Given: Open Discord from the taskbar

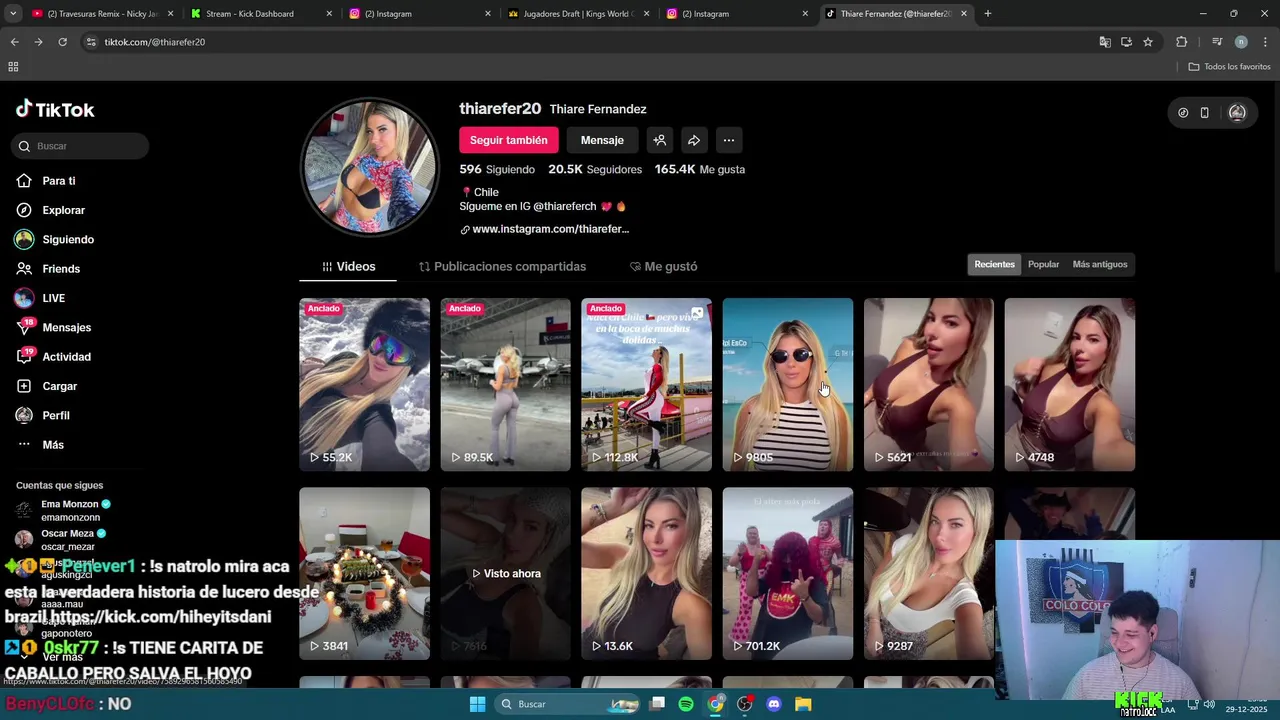Looking at the screenshot, I should point(773,704).
